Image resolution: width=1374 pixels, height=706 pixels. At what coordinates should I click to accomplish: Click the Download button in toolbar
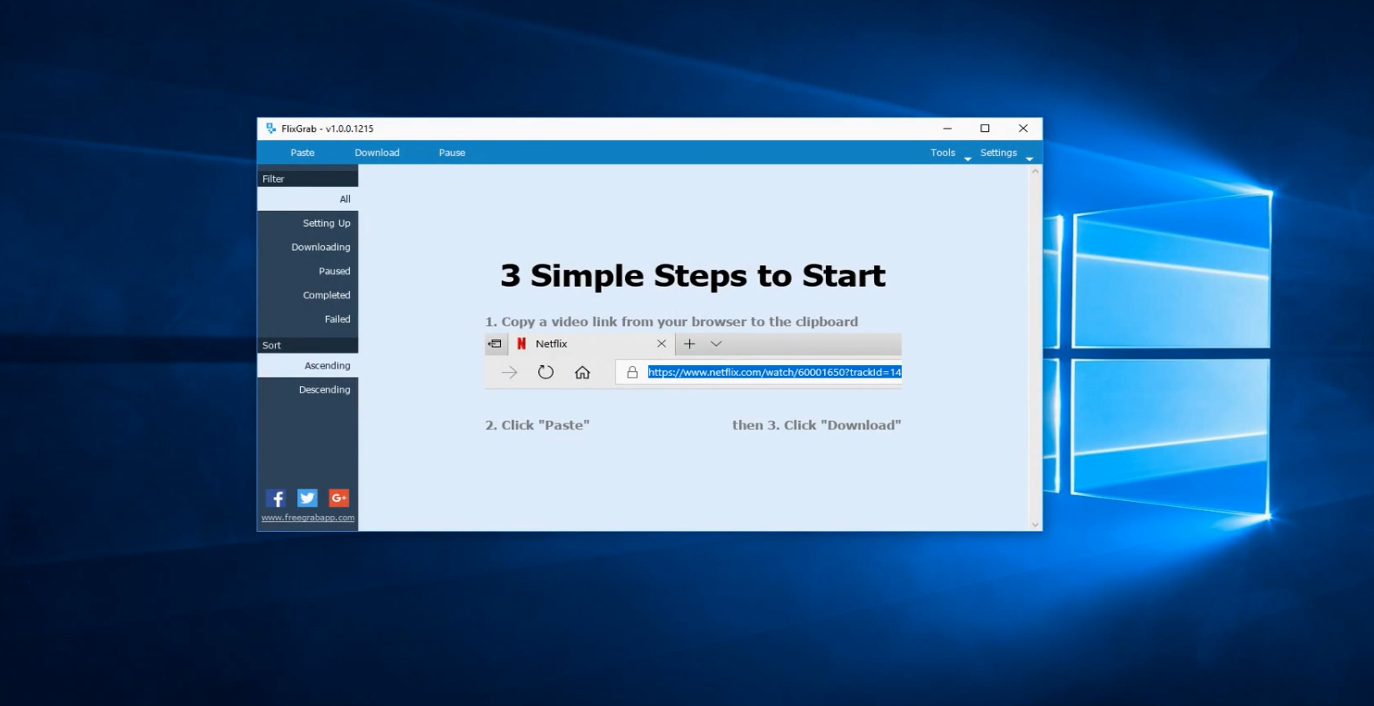[x=377, y=153]
